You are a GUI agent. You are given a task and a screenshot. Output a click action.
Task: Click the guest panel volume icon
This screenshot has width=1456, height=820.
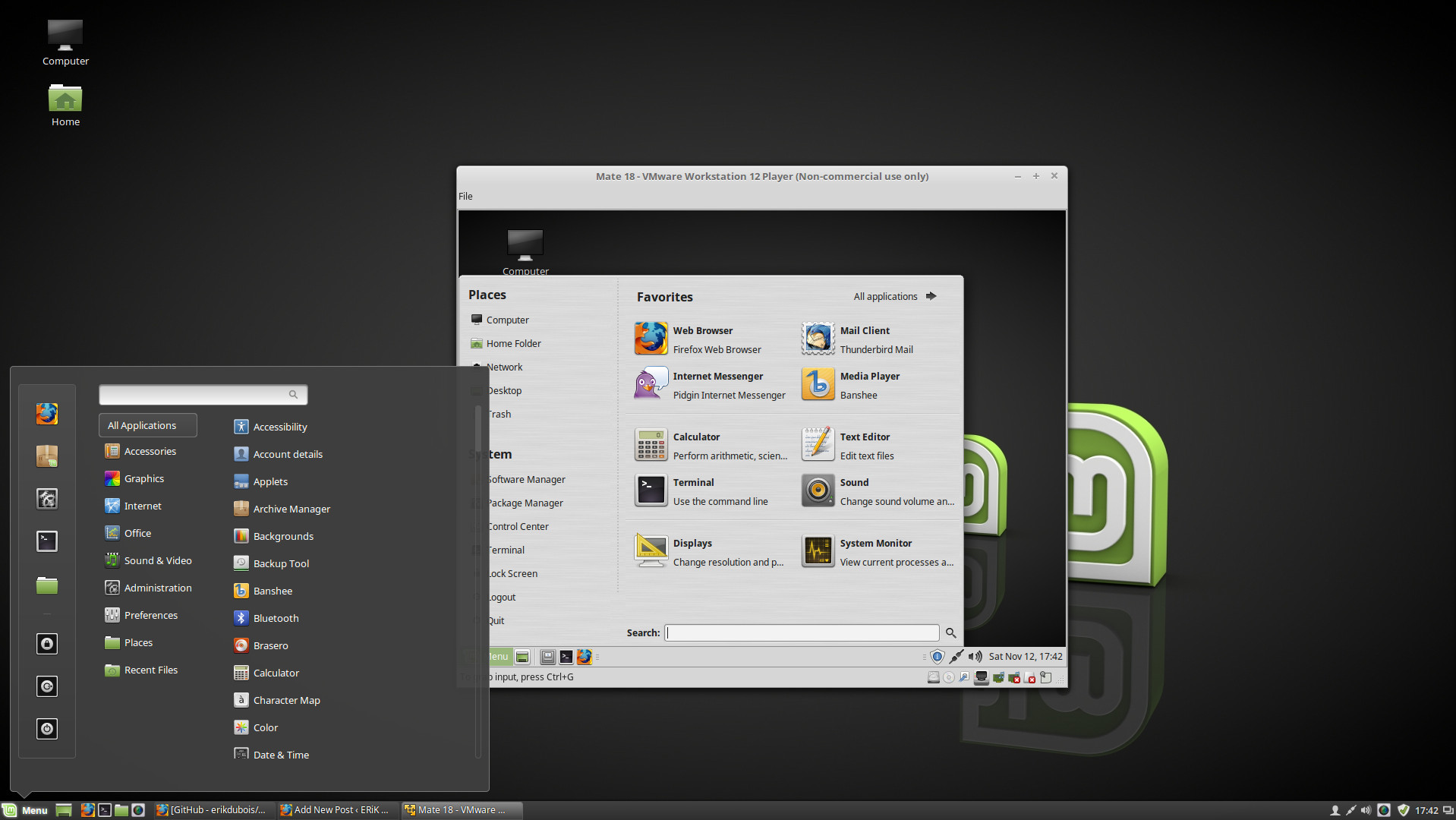[x=975, y=656]
